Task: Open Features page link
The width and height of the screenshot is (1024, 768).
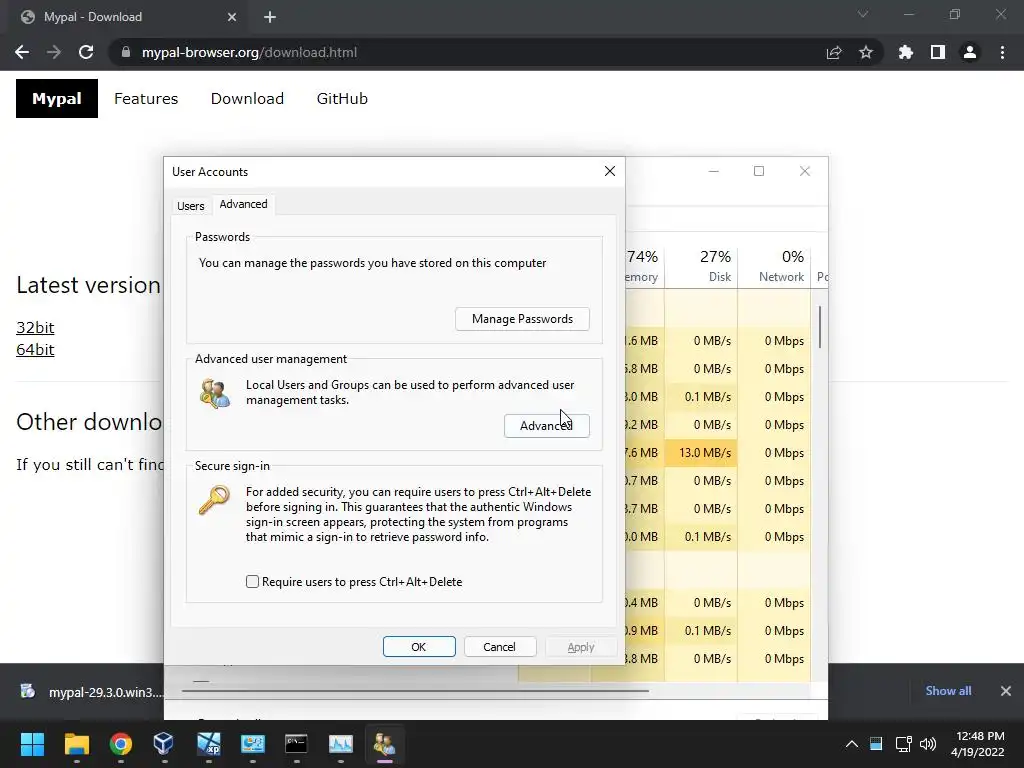Action: 146,99
